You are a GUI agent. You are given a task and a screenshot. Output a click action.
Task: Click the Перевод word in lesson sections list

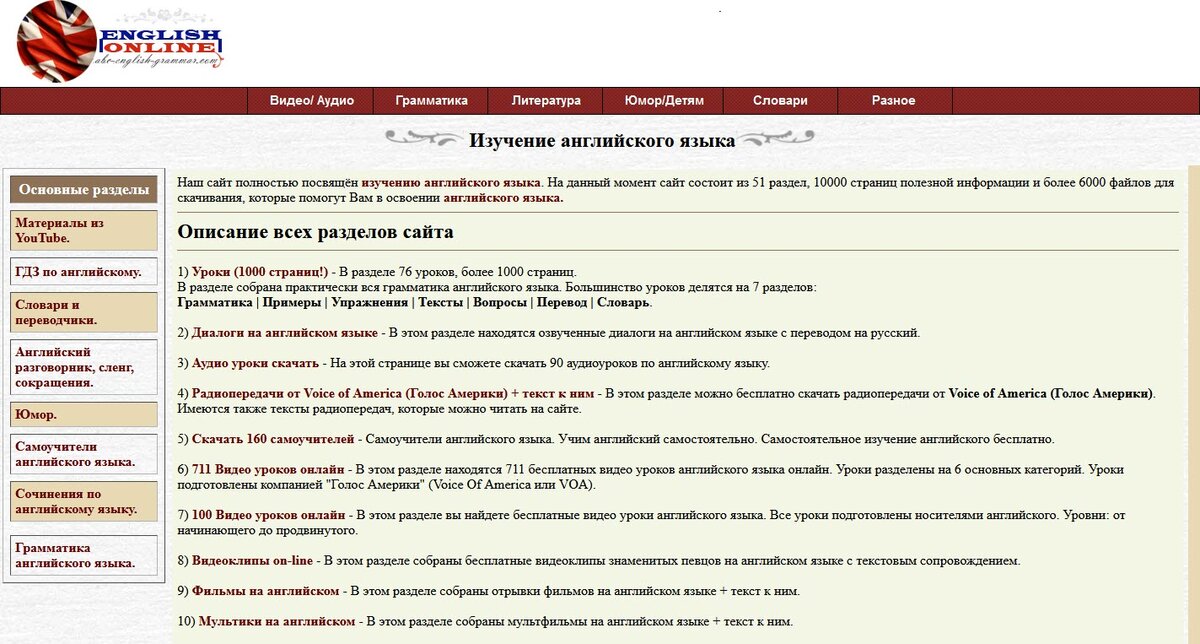pos(562,302)
